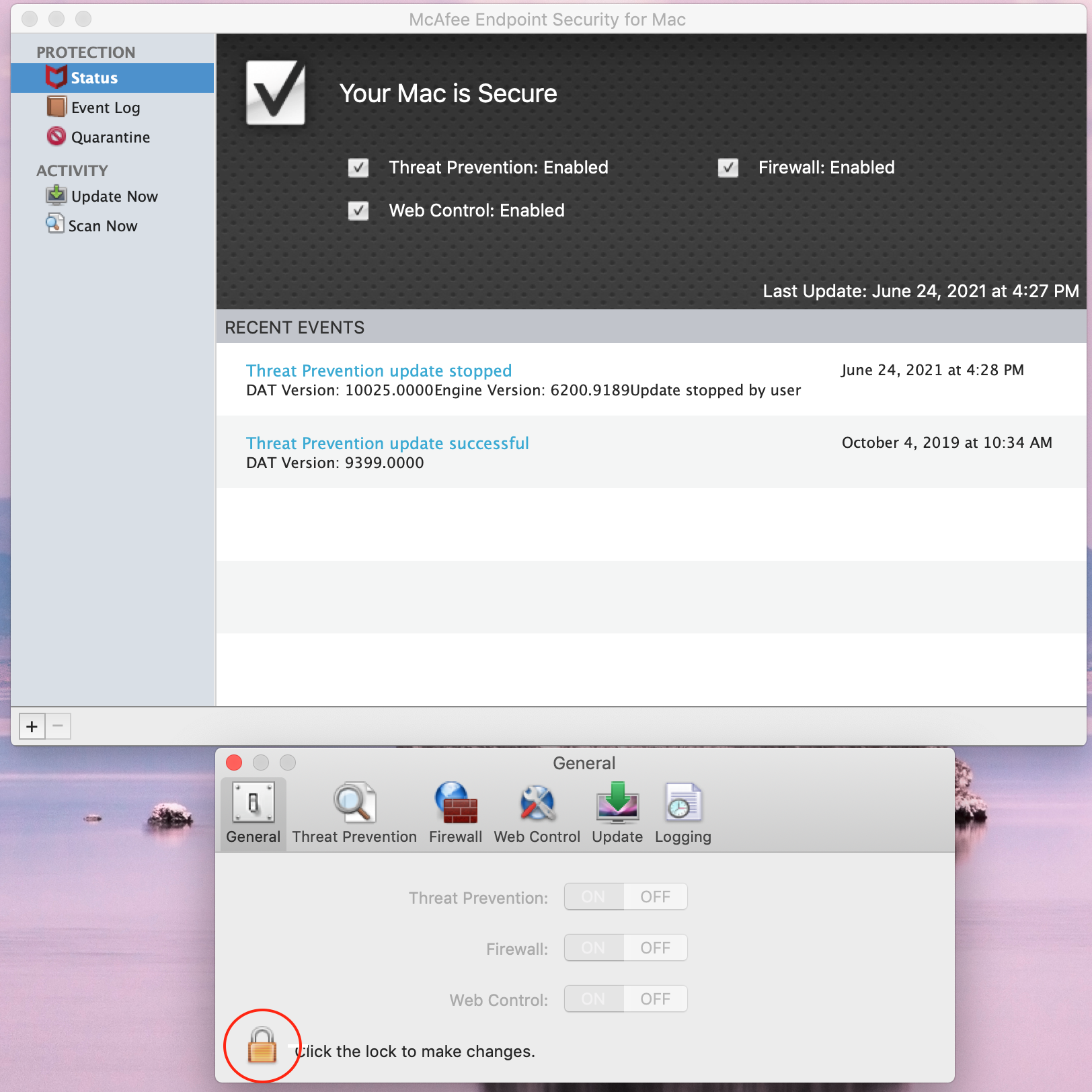Switch to the General tab label
Screen dimensions: 1092x1092
pos(253,836)
